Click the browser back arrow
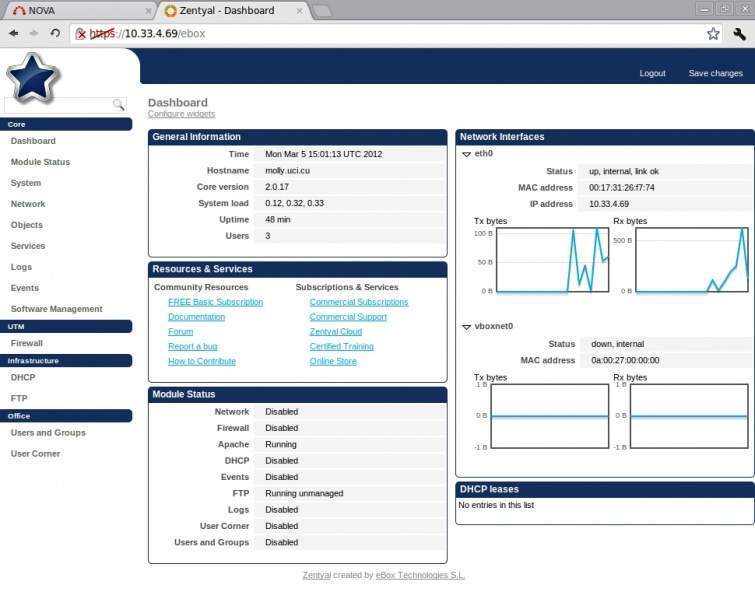Screen dimensions: 755x599 (x=14, y=33)
